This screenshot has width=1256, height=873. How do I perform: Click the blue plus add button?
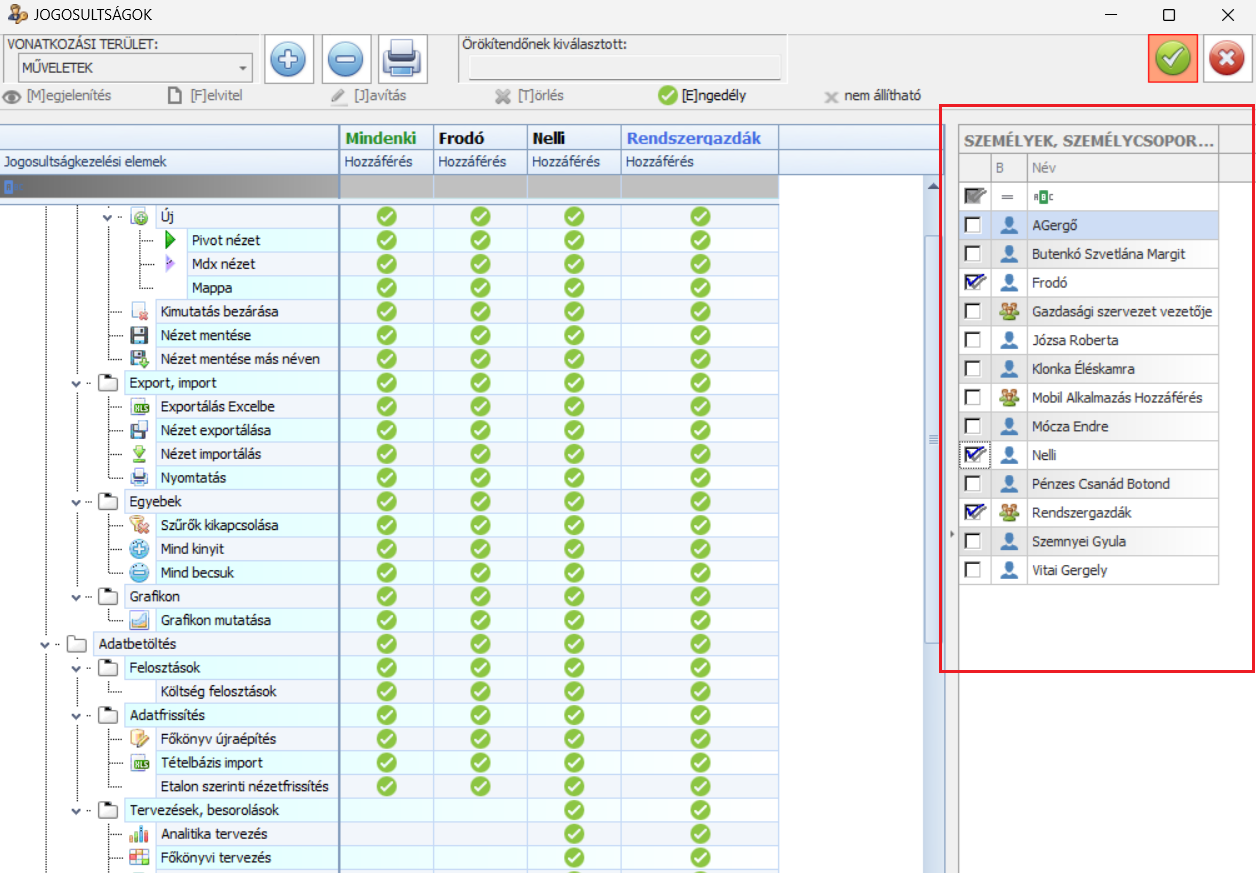[289, 59]
